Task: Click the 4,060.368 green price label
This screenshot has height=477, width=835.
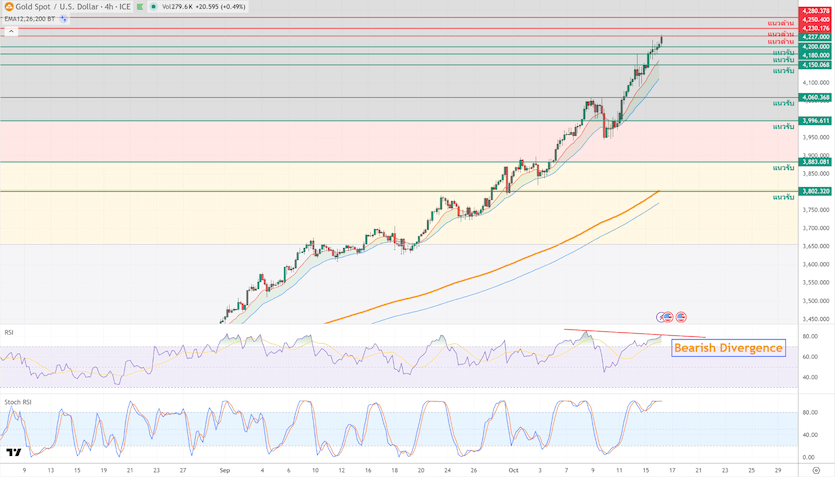Action: pos(815,97)
